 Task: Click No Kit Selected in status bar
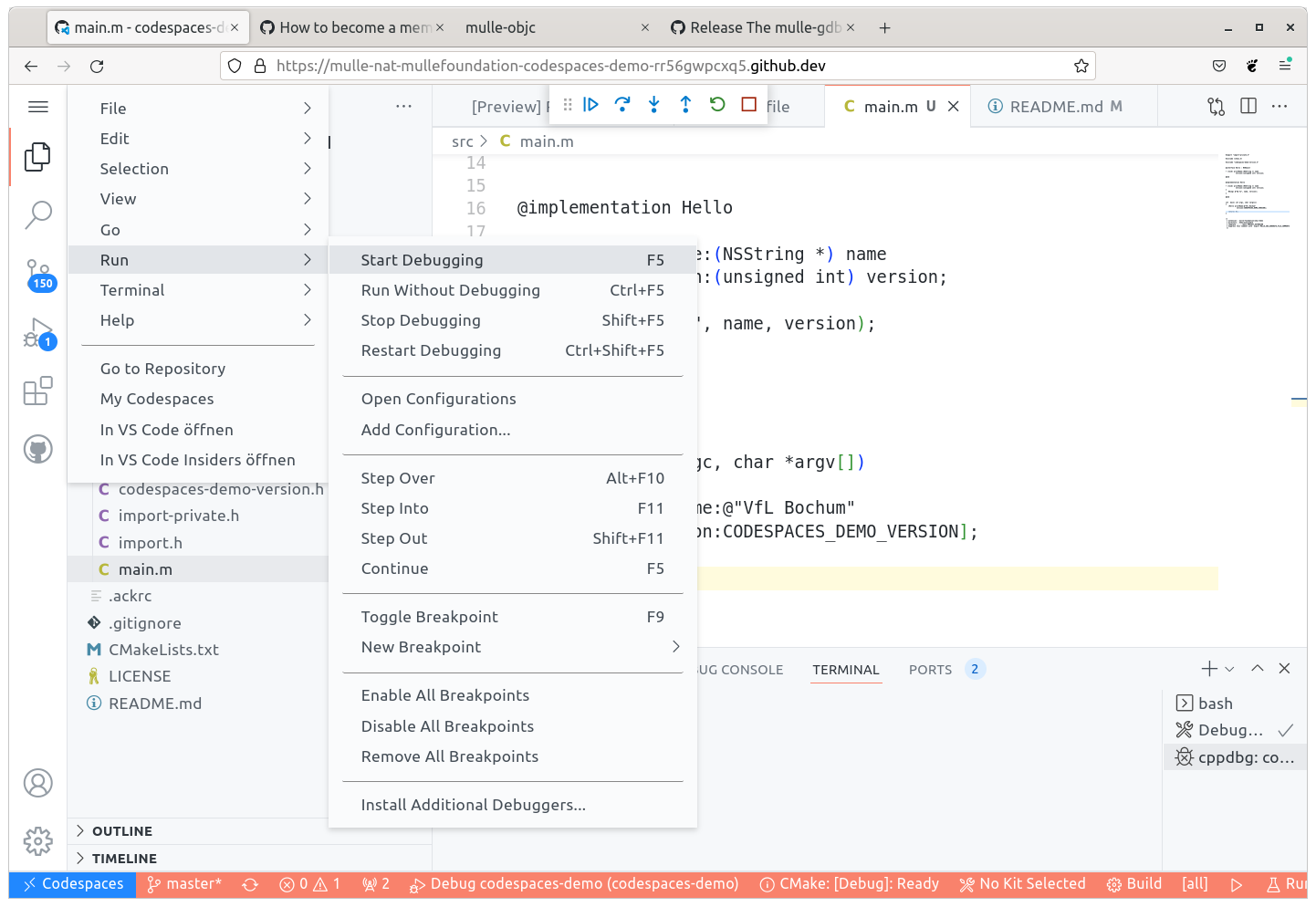click(1022, 884)
